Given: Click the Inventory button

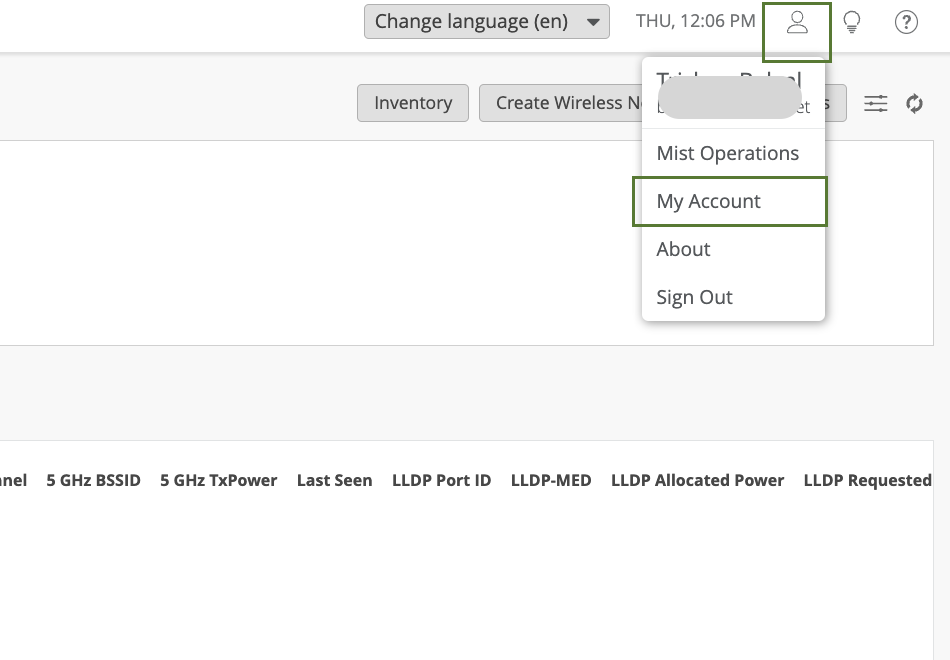Looking at the screenshot, I should click(x=413, y=103).
